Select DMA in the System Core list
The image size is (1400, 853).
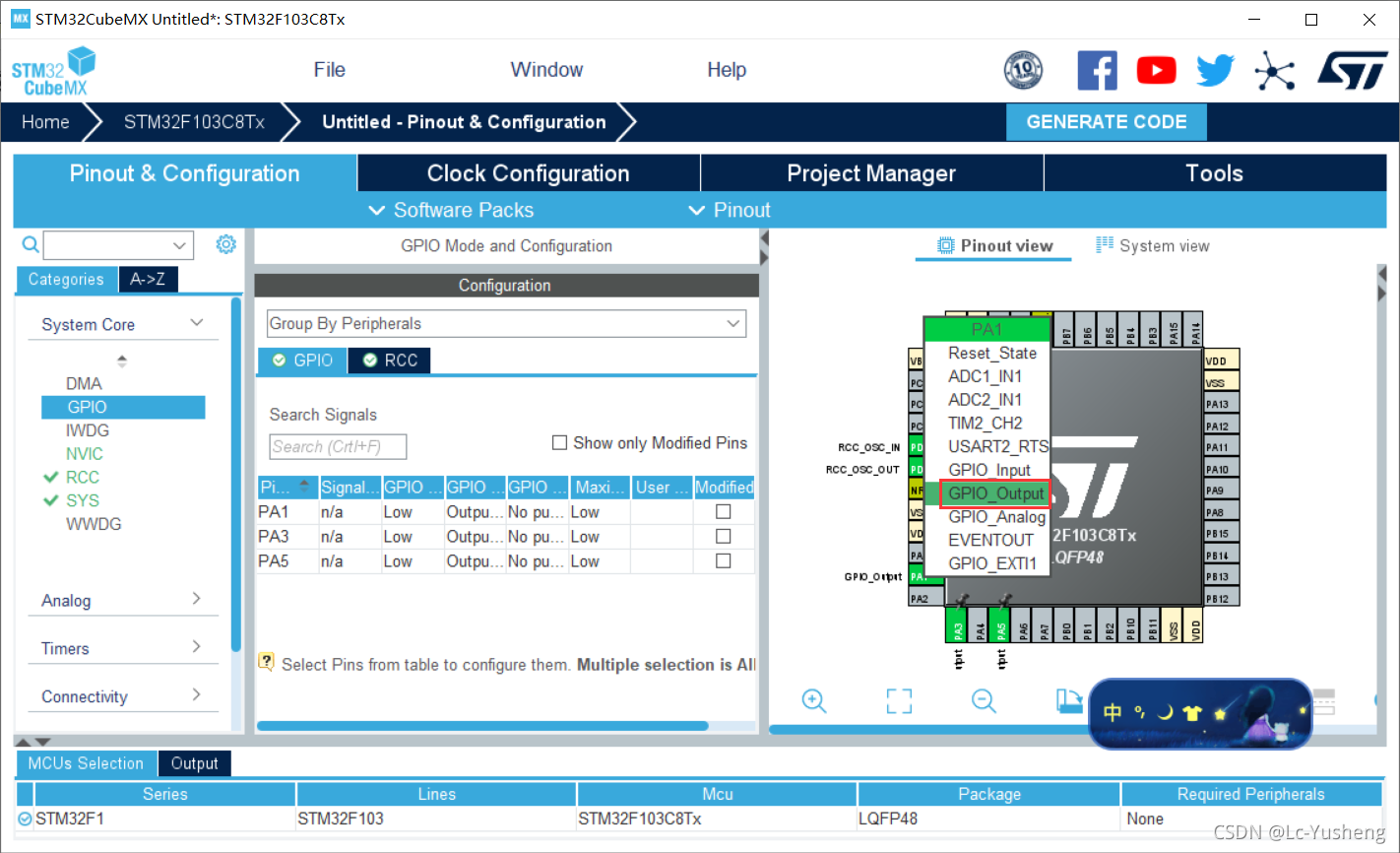84,383
